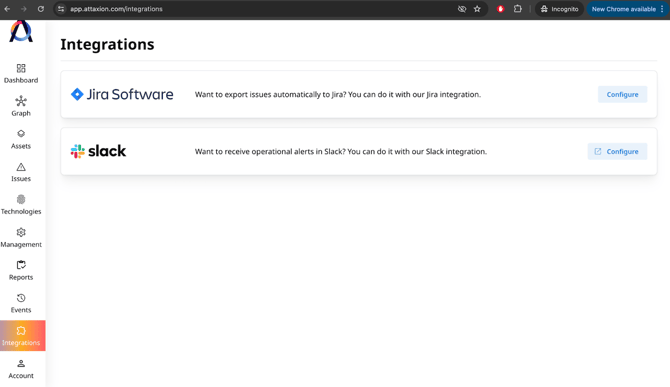The image size is (670, 387).
Task: Click the Slack logo
Action: (x=98, y=151)
